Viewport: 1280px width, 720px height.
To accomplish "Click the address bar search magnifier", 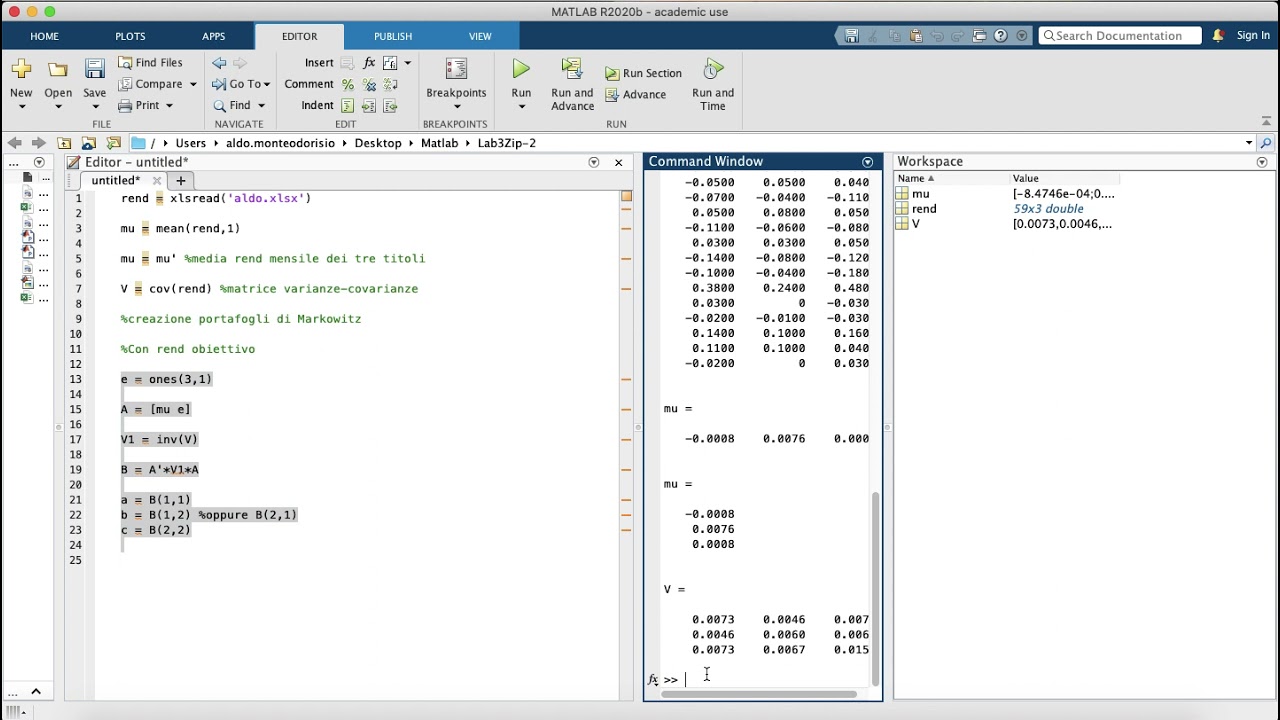I will [1265, 143].
